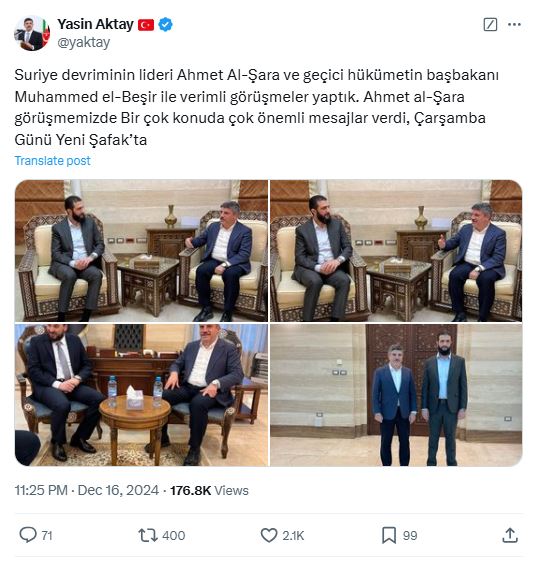Viewport: 534px width, 562px height.
Task: Open the reply comment icon
Action: [28, 535]
